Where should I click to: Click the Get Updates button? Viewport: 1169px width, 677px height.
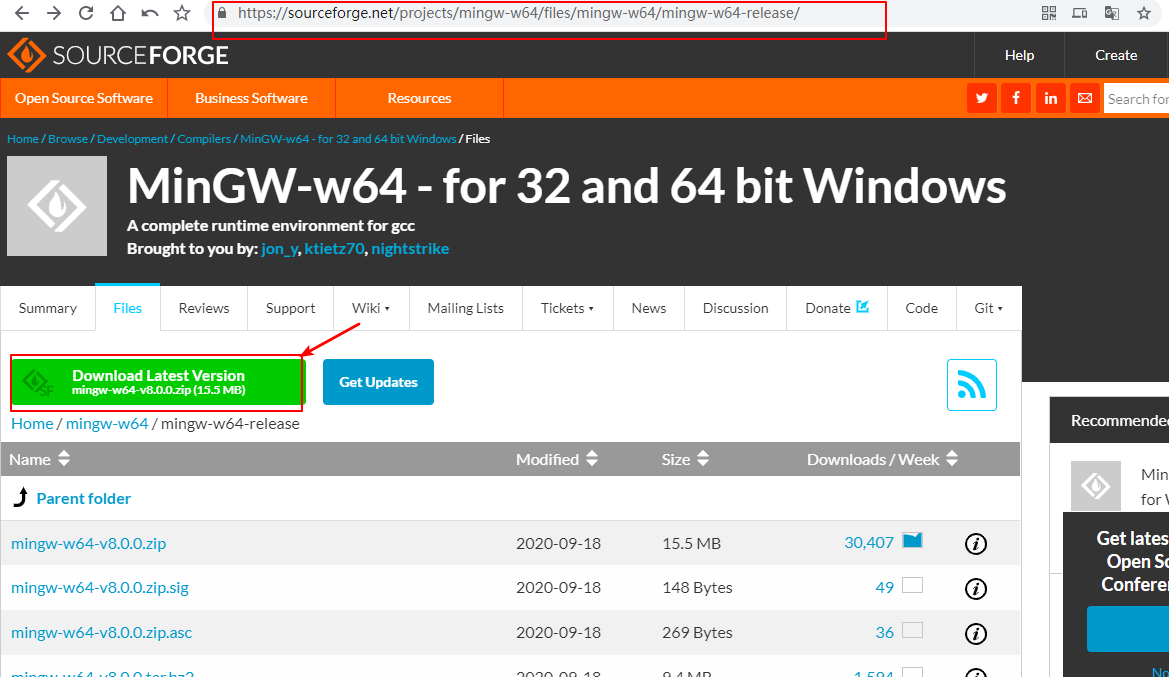pos(378,382)
